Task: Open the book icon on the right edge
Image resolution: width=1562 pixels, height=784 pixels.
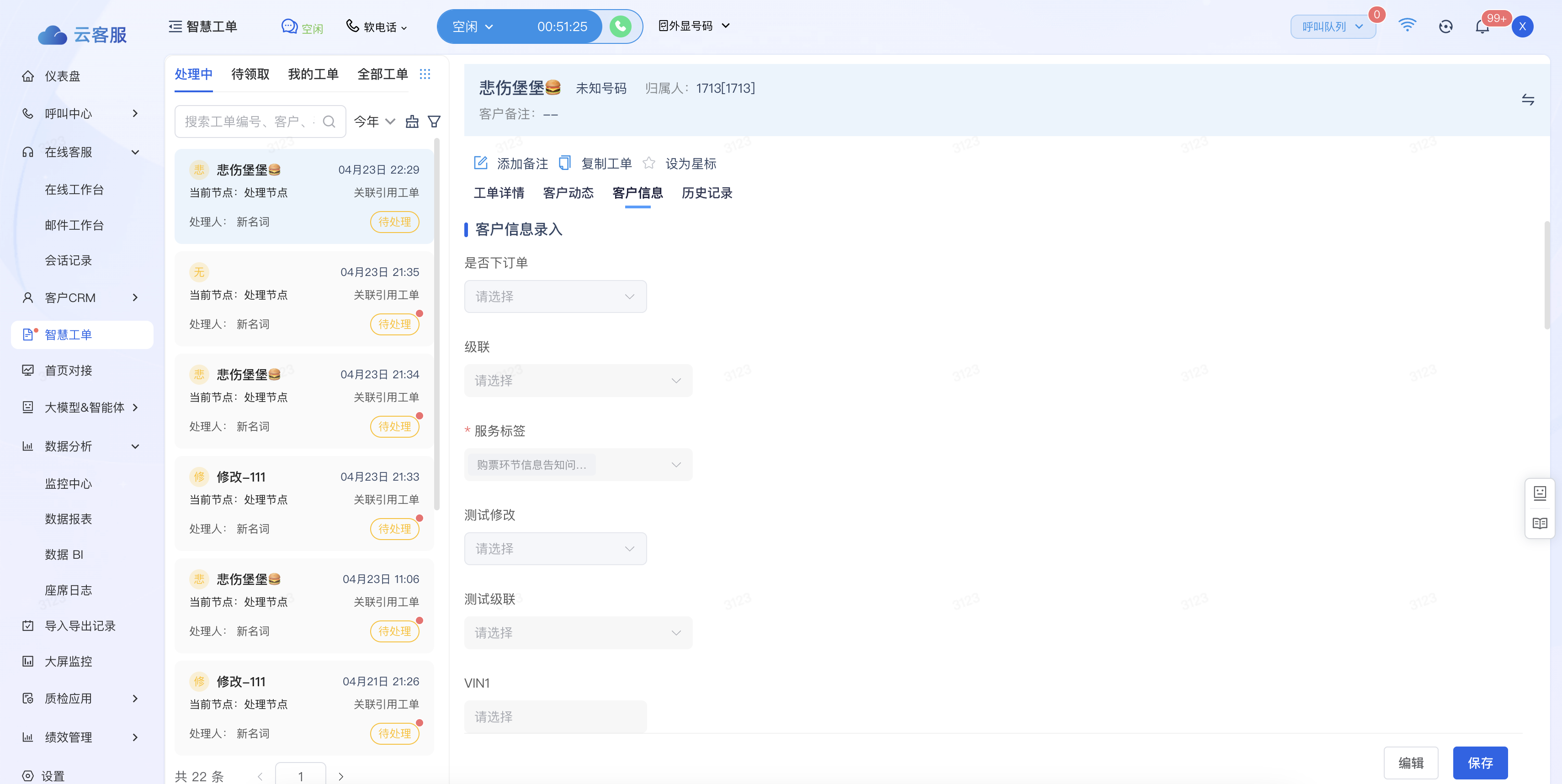Action: (1540, 523)
